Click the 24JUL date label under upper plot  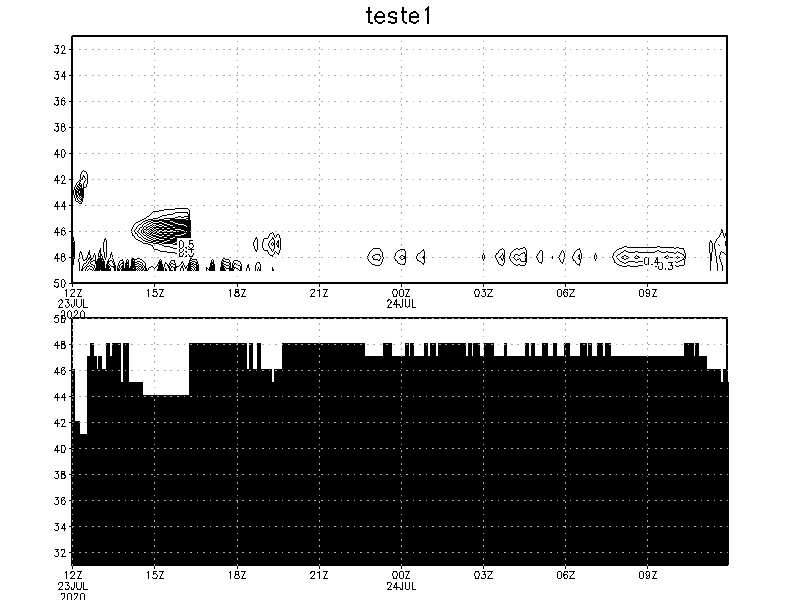coord(401,303)
